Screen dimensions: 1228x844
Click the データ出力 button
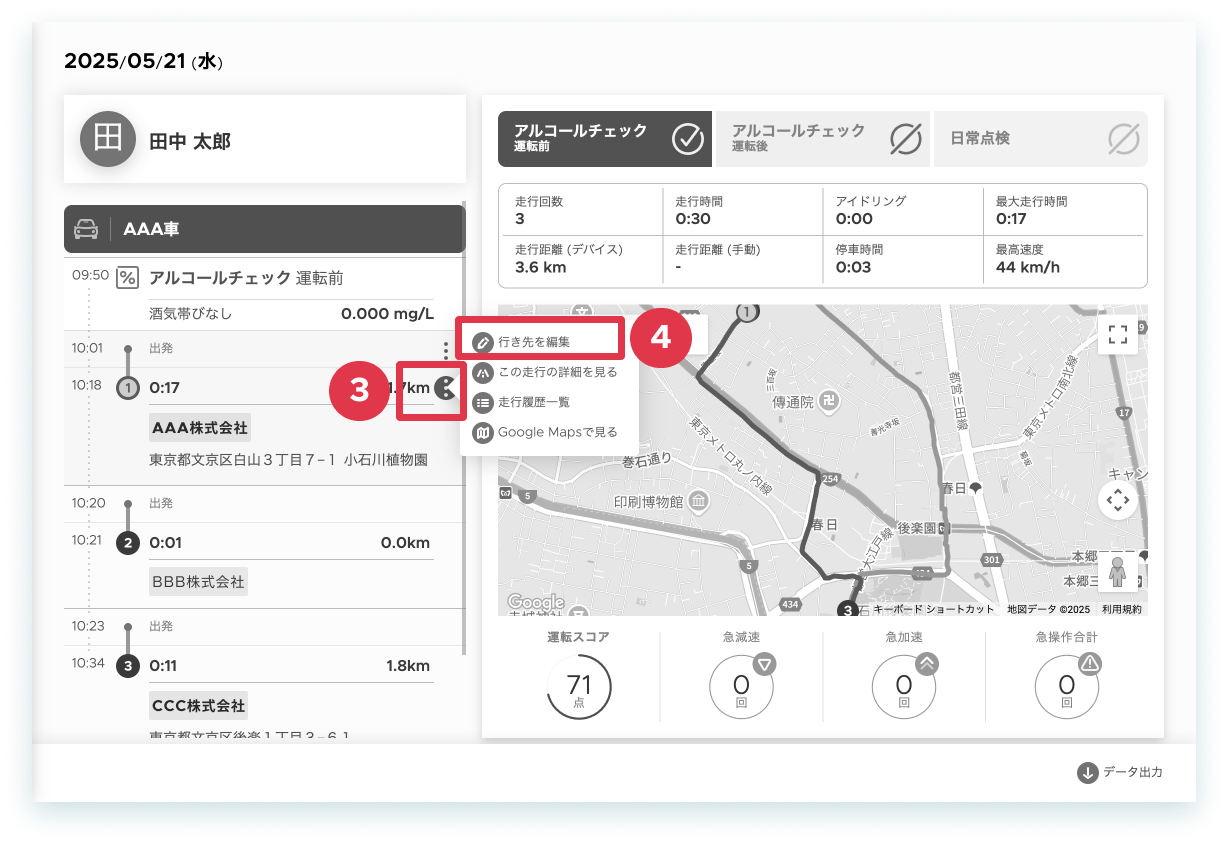click(x=1121, y=773)
